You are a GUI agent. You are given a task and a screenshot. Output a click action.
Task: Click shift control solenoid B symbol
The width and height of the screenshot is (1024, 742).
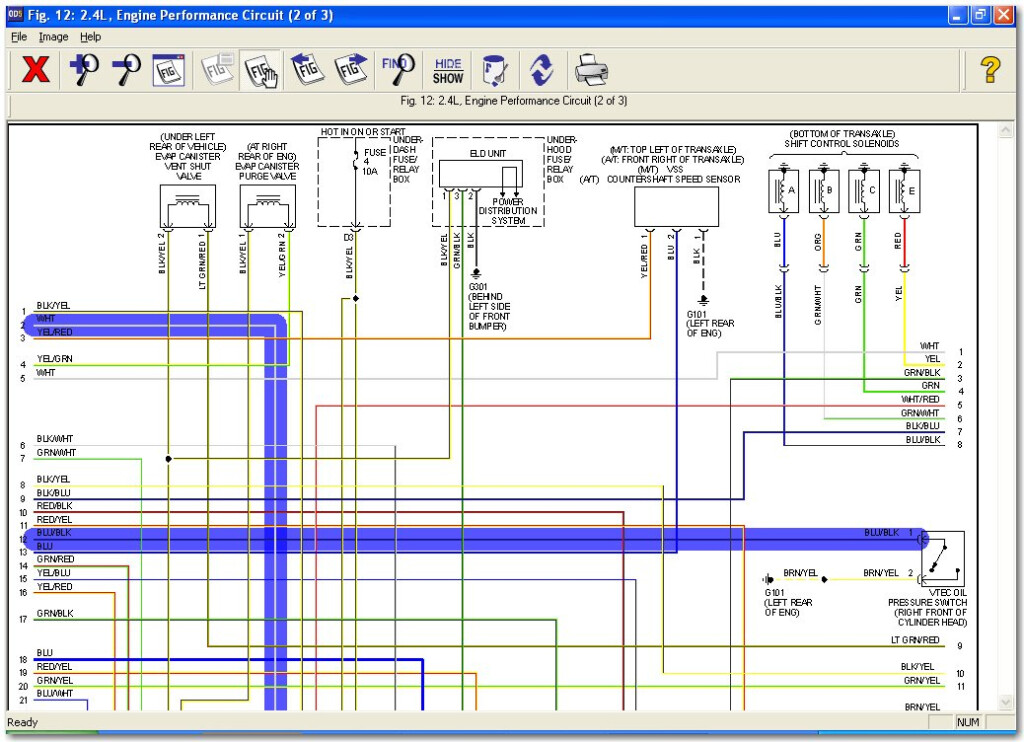[824, 191]
